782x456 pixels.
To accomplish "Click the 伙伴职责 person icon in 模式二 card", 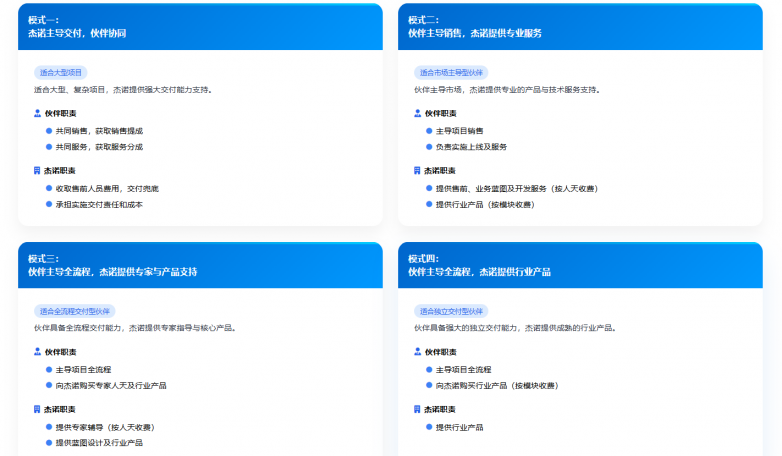I will (418, 114).
